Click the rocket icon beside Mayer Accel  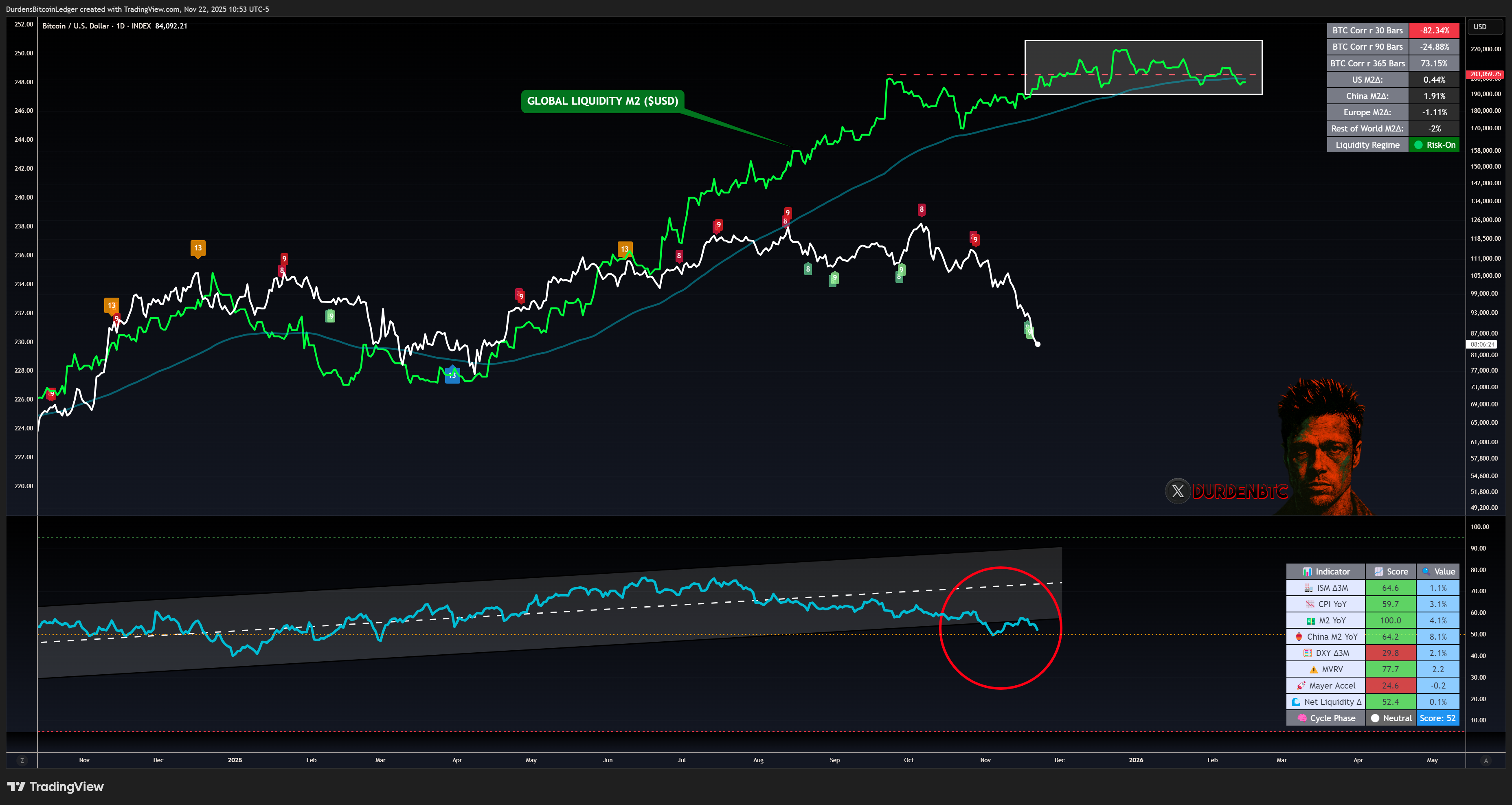[1301, 685]
